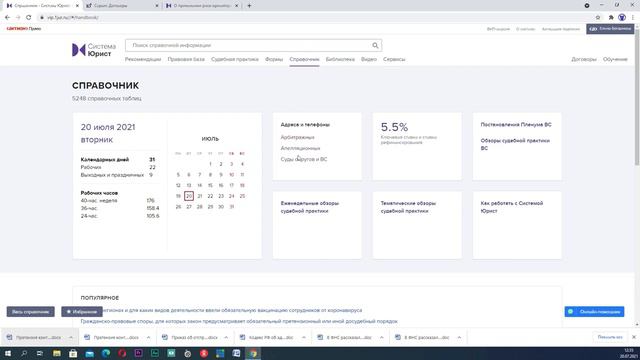Click the Весь справочник button
The image size is (640, 360).
click(31, 312)
